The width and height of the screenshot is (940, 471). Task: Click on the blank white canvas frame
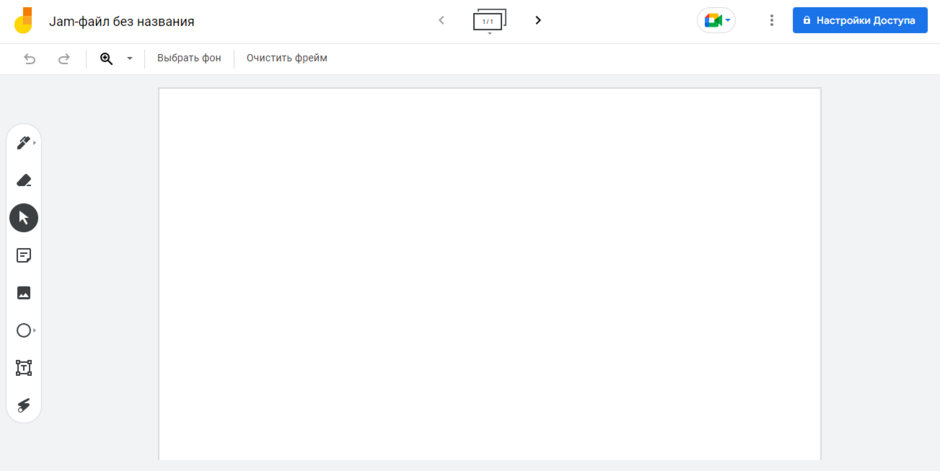point(490,274)
